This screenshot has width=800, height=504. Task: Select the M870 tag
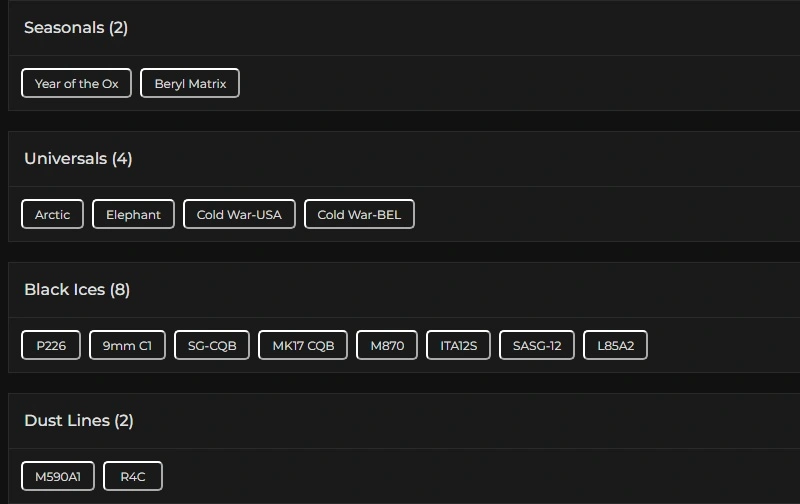pyautogui.click(x=387, y=346)
